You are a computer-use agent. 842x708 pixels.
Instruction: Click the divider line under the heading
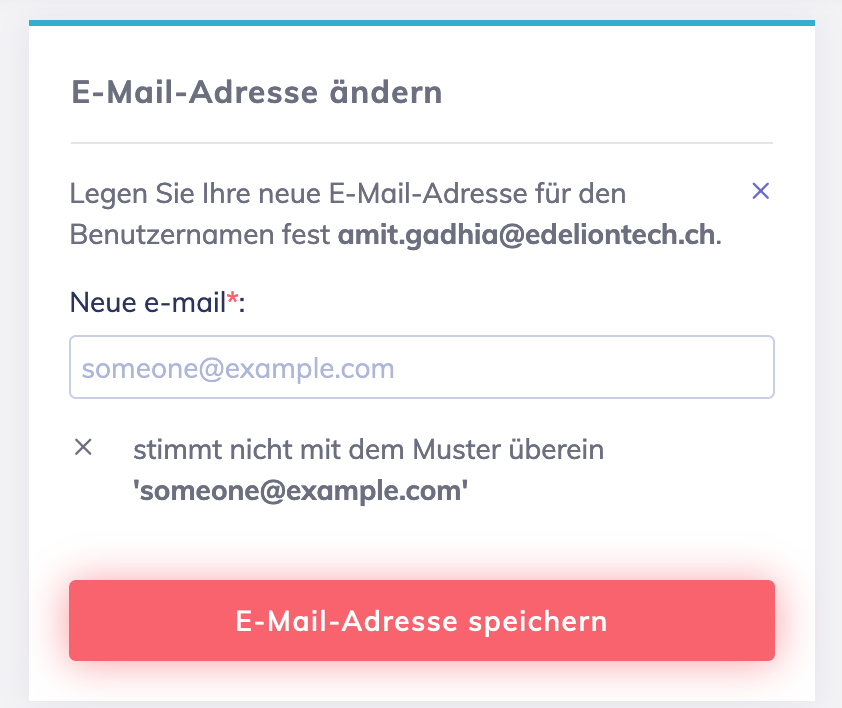(x=421, y=143)
